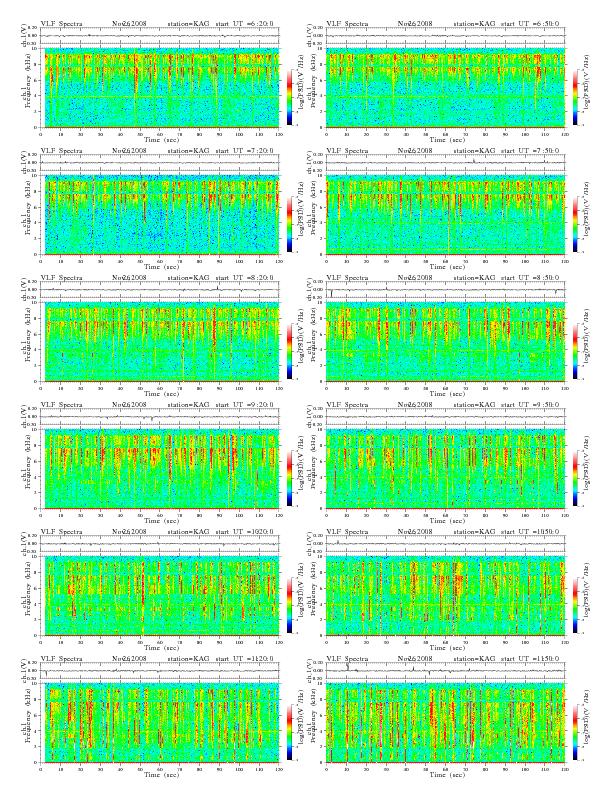Click the ch.1 waveform strip above the 6:50:0 spectrogram

(445, 36)
